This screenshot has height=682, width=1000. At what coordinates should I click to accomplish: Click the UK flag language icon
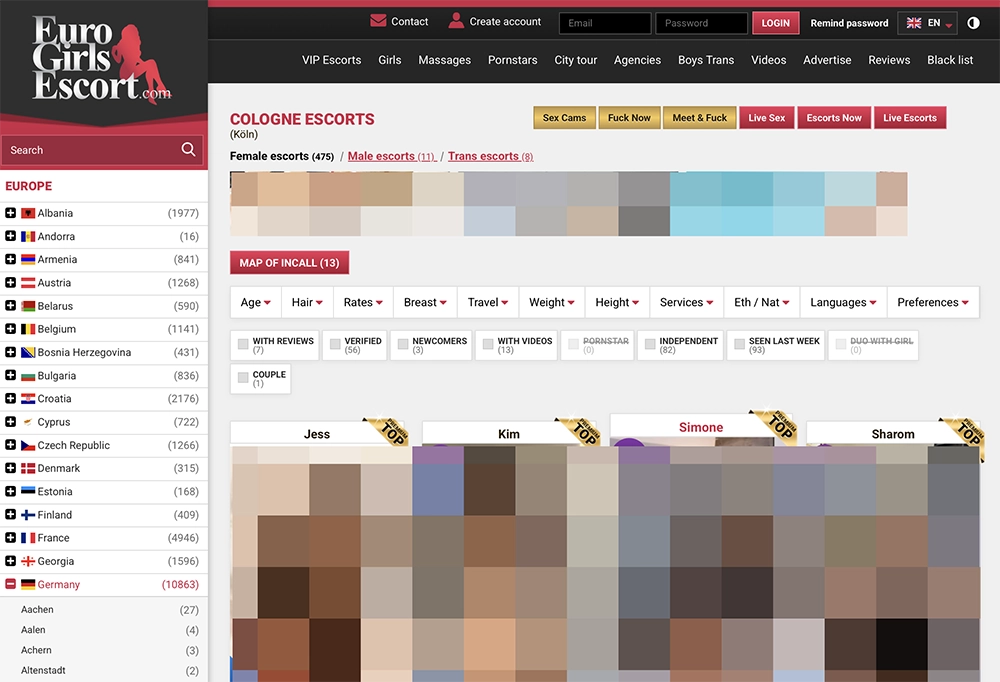(x=914, y=23)
